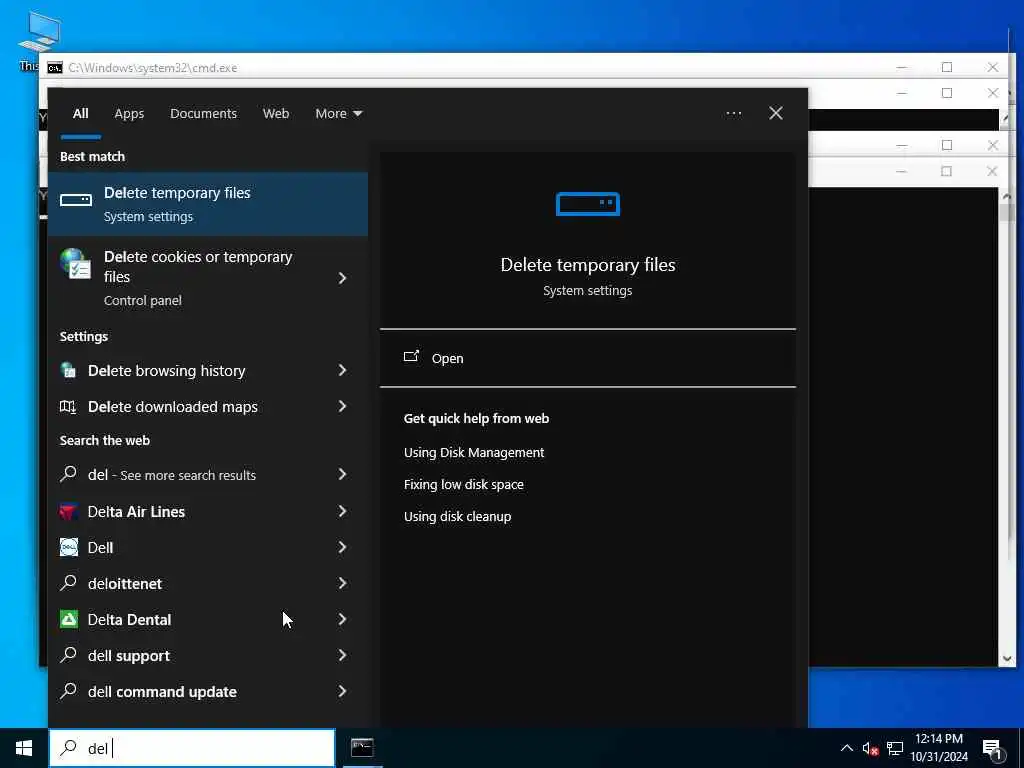The image size is (1024, 768).
Task: Switch to the Documents search tab
Action: [x=203, y=114]
